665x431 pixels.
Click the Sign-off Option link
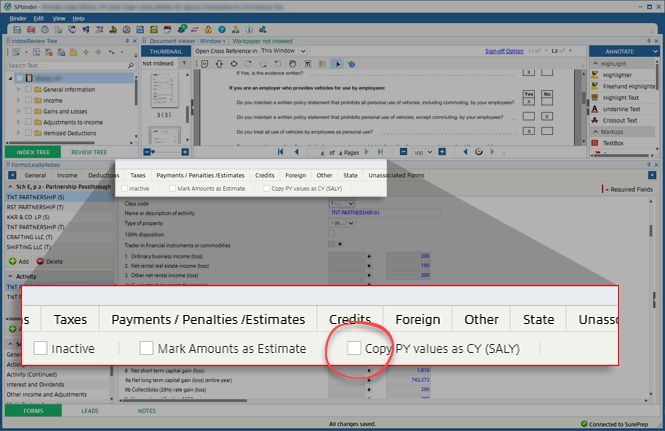503,50
